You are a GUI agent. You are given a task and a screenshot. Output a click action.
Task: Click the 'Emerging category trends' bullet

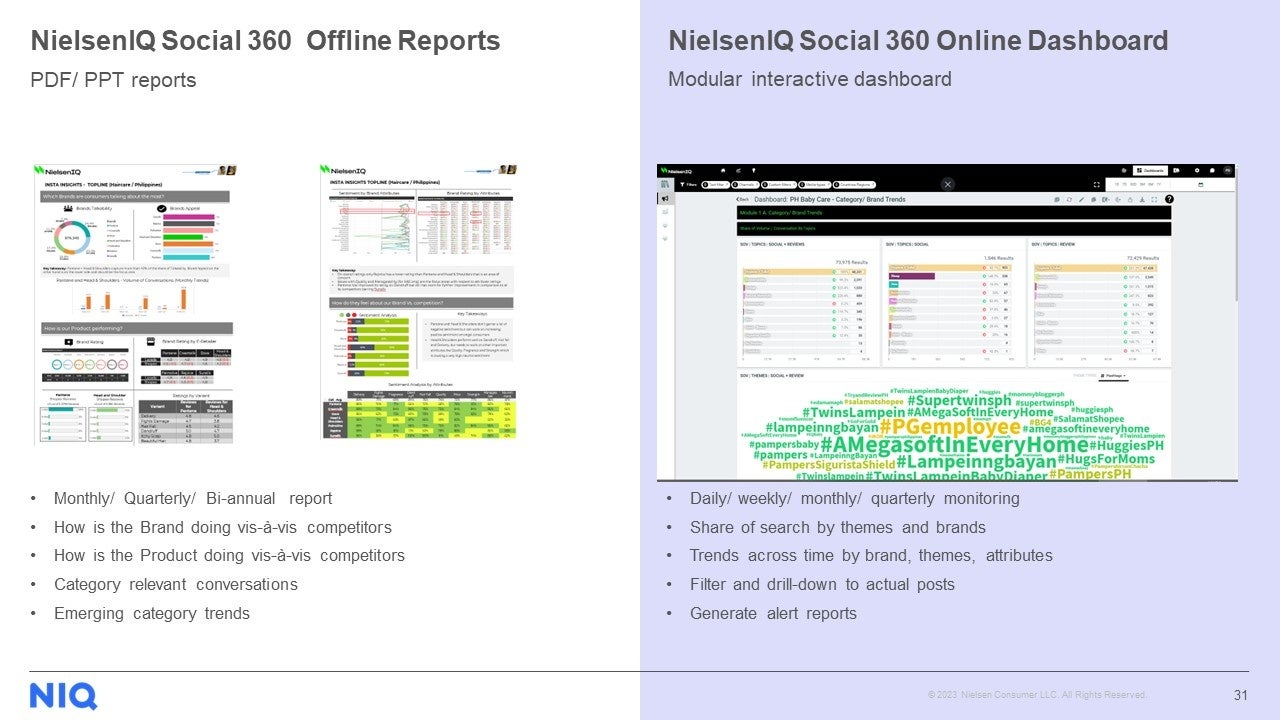point(152,613)
